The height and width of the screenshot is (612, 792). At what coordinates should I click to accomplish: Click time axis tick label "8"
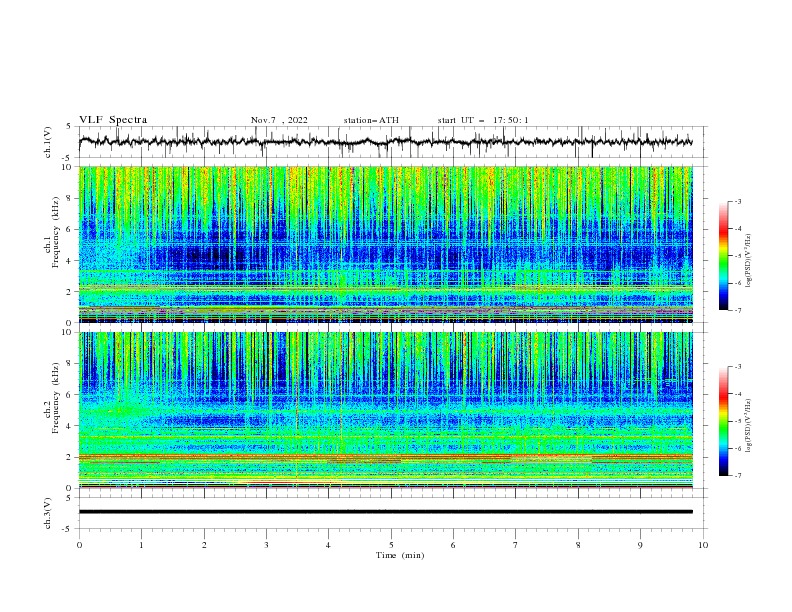click(x=578, y=545)
